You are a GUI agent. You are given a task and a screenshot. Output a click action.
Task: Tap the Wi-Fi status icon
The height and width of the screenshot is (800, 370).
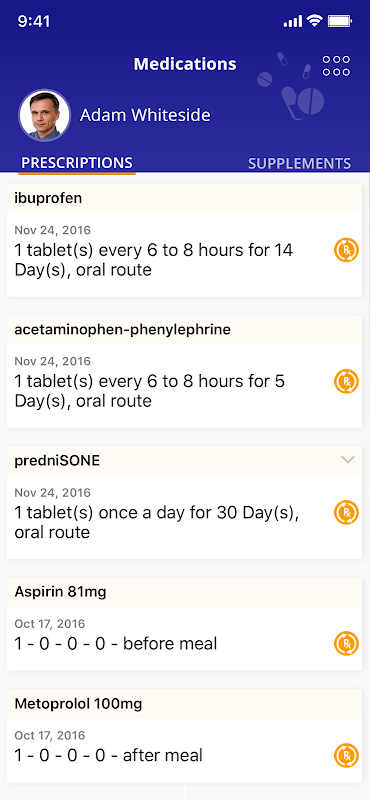coord(315,21)
